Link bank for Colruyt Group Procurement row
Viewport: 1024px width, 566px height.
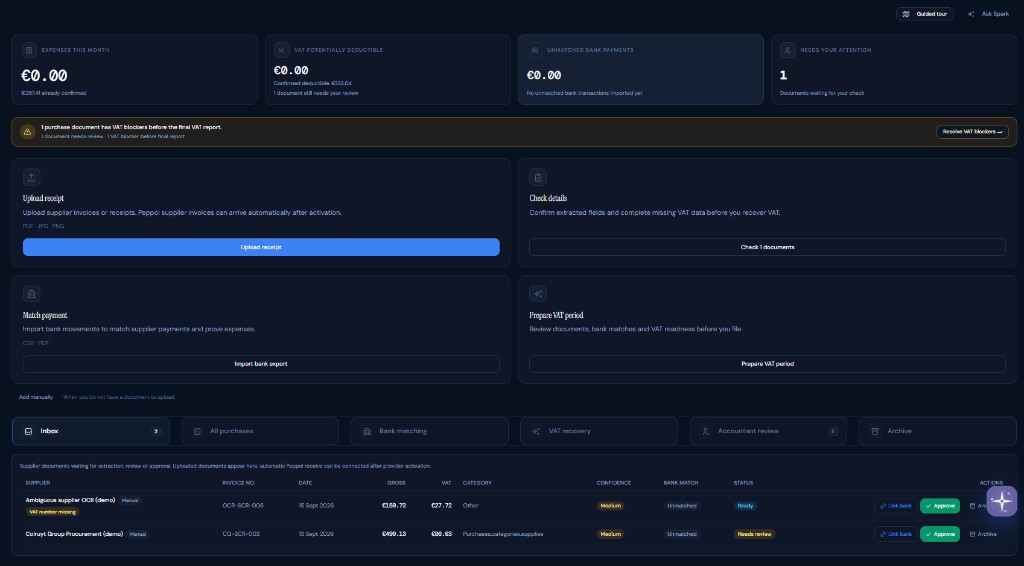895,534
